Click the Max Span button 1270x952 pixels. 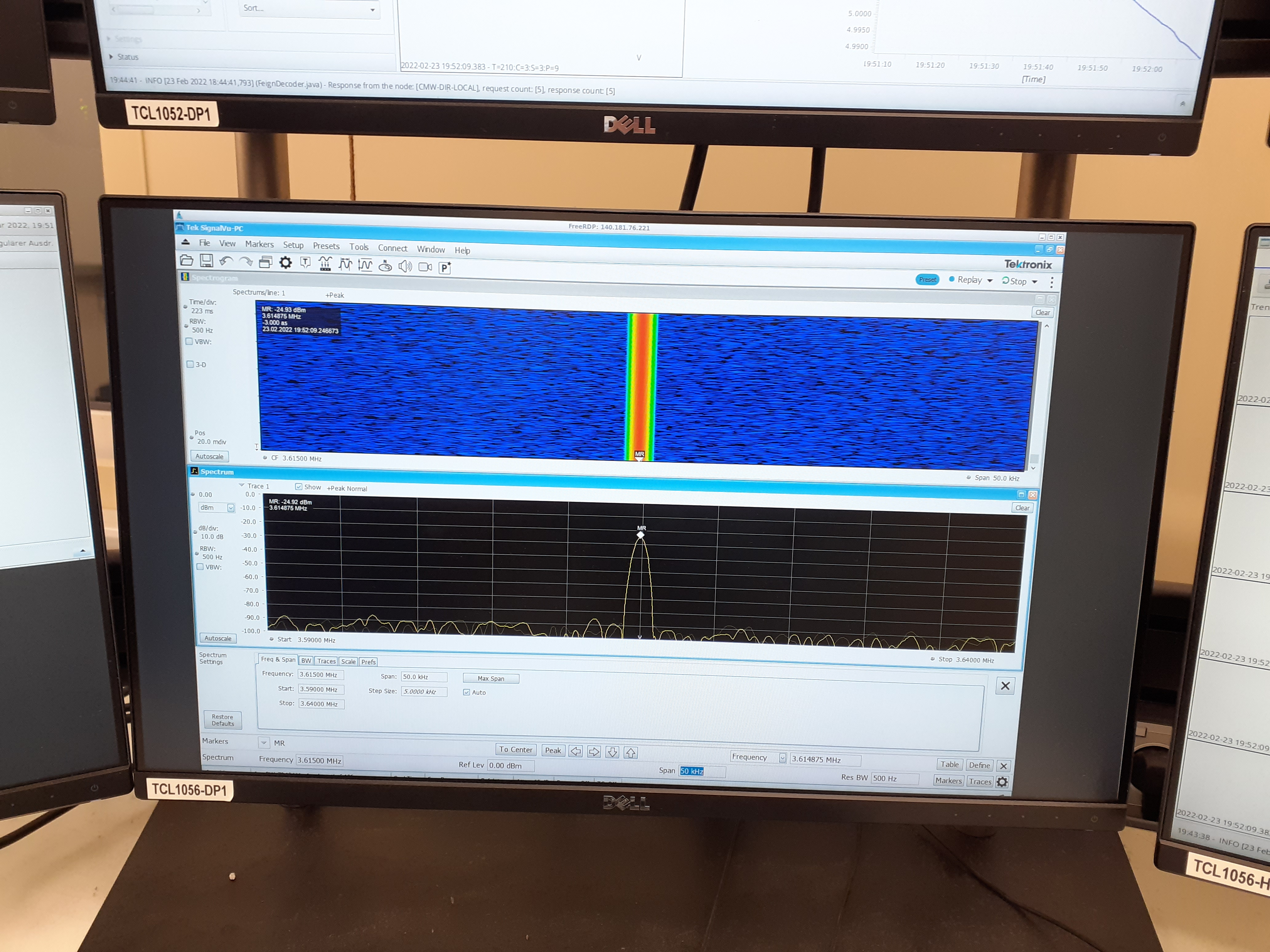pos(491,678)
